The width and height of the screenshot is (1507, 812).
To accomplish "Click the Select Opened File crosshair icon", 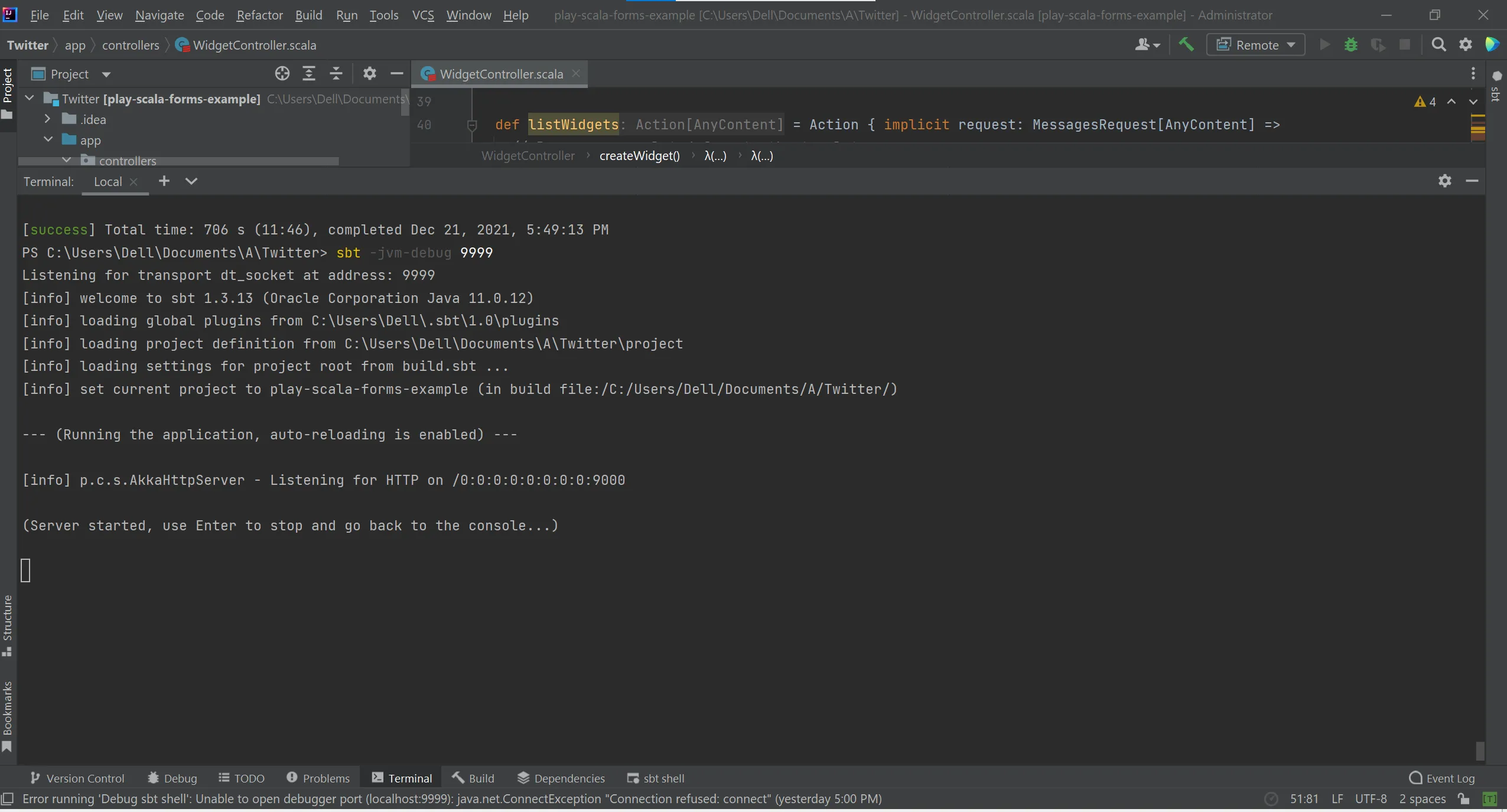I will pos(282,74).
